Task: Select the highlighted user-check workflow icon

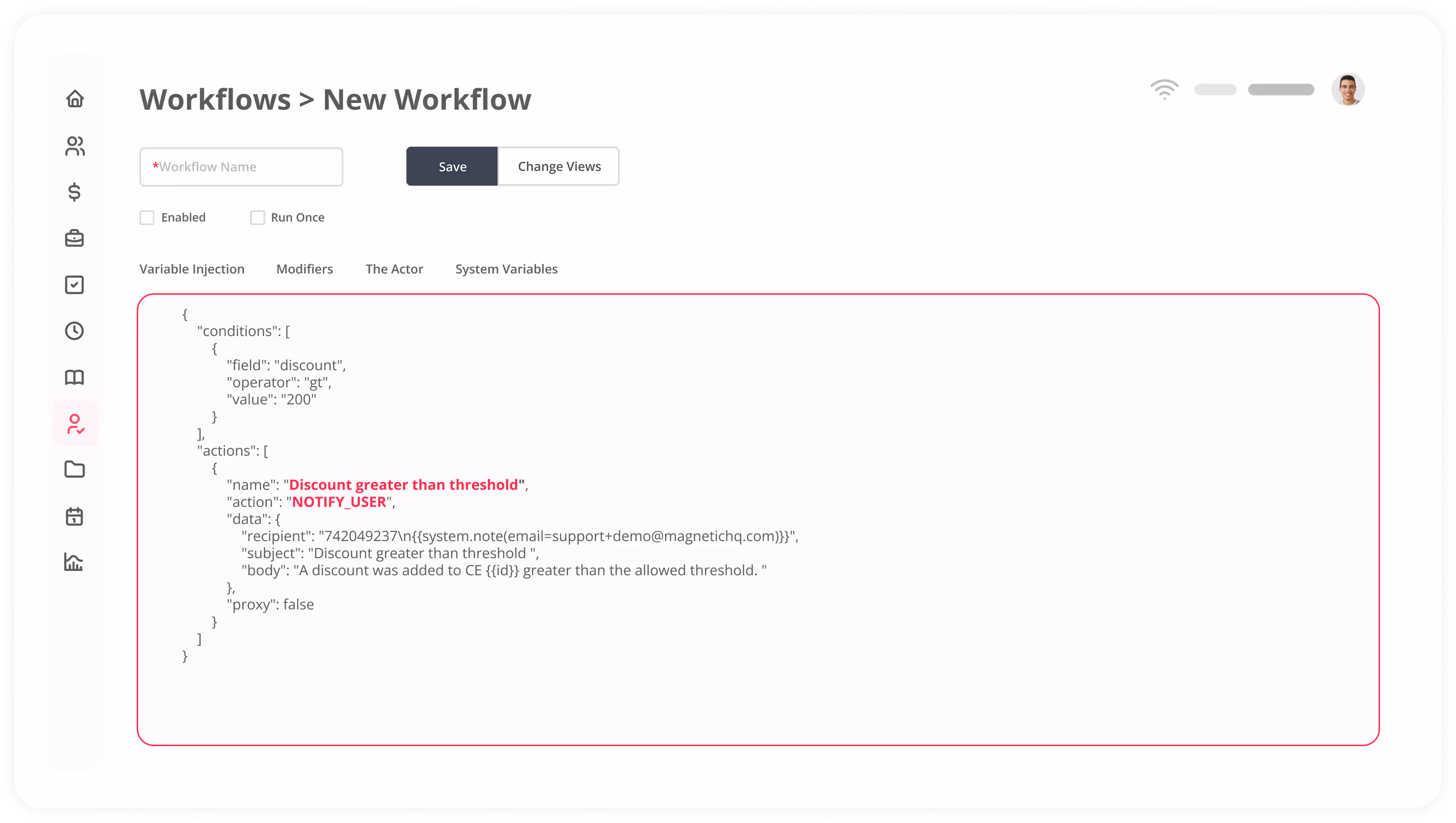Action: 75,424
